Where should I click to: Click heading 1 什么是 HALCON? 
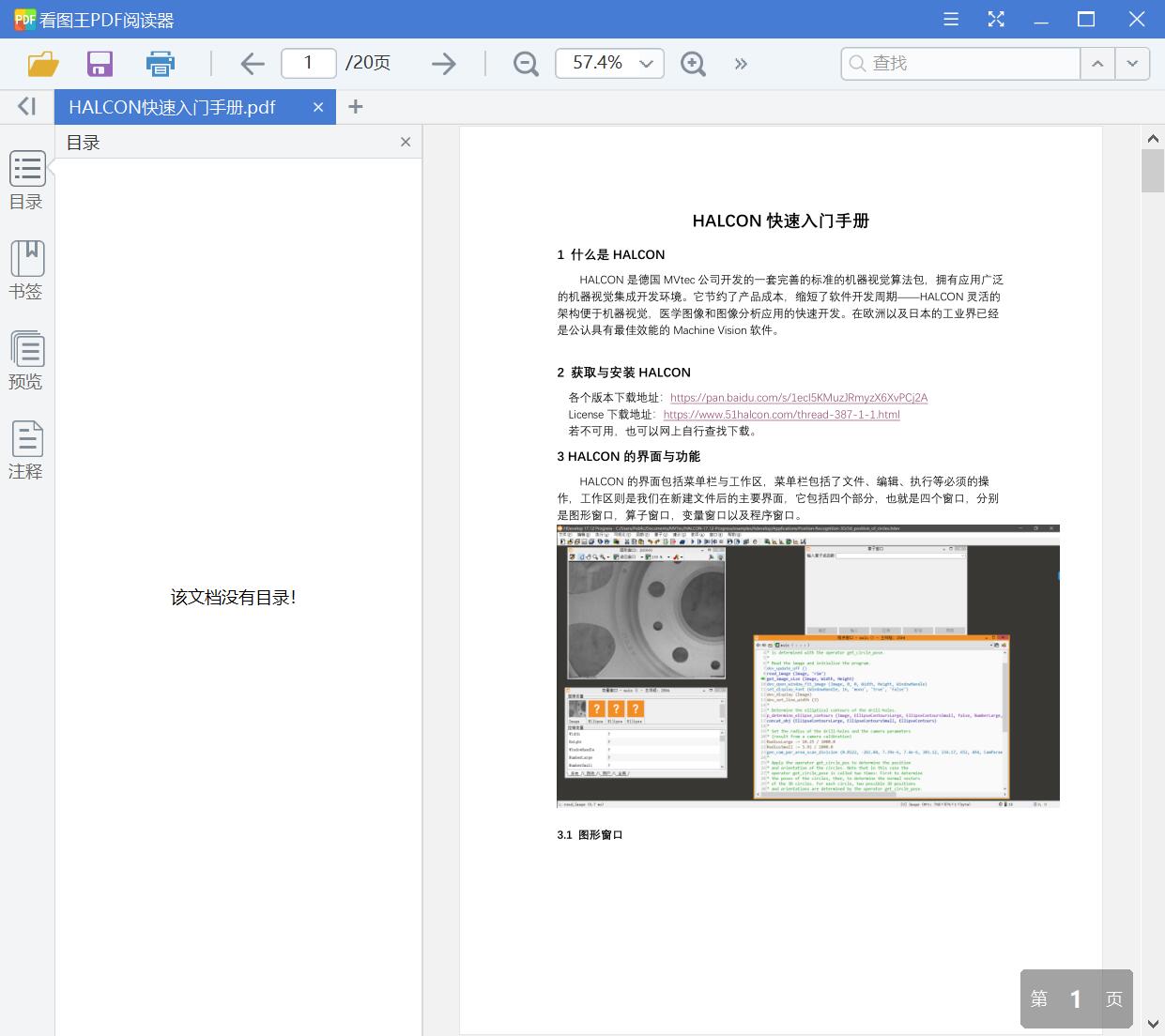611,254
